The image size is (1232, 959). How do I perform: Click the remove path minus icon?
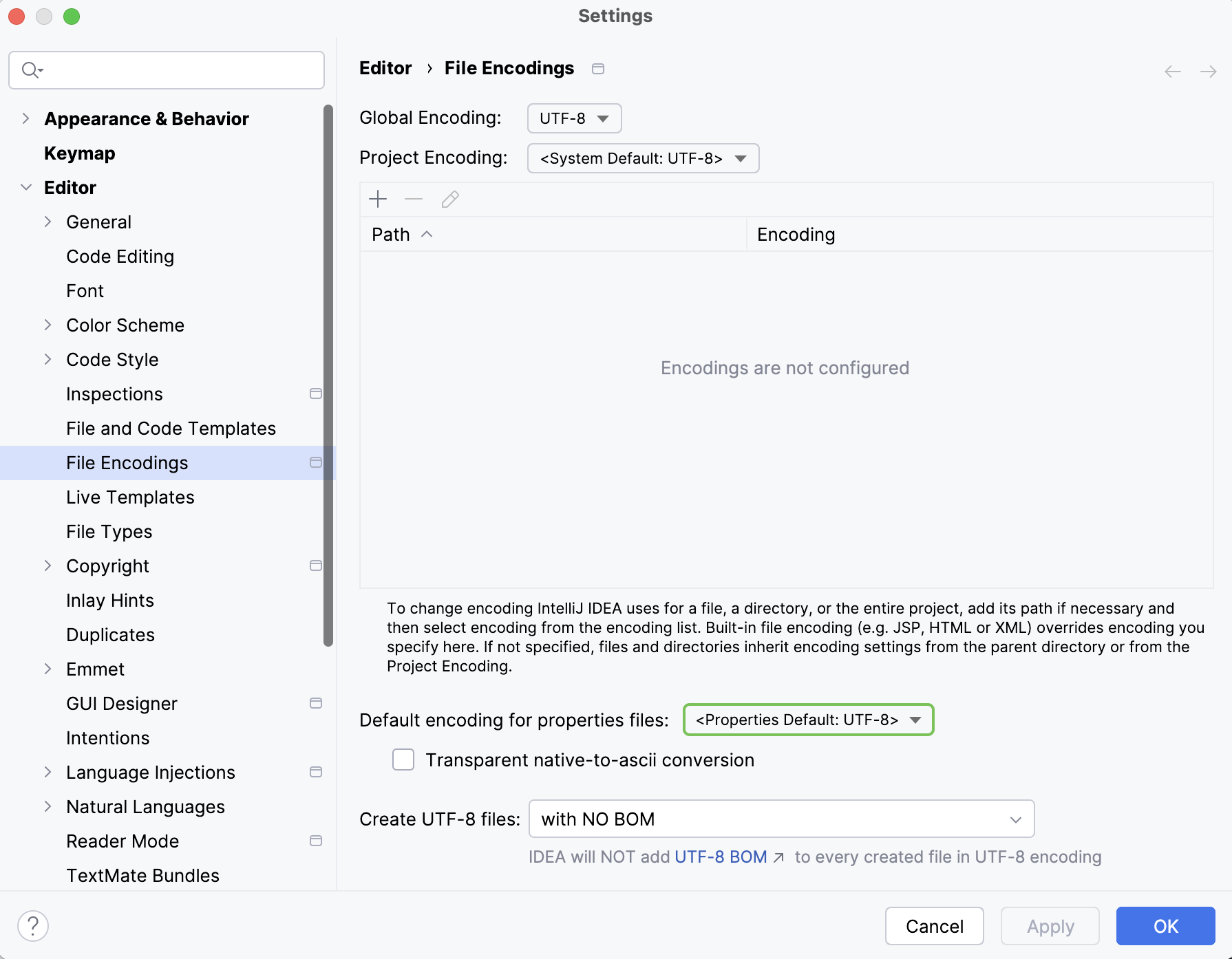coord(414,200)
